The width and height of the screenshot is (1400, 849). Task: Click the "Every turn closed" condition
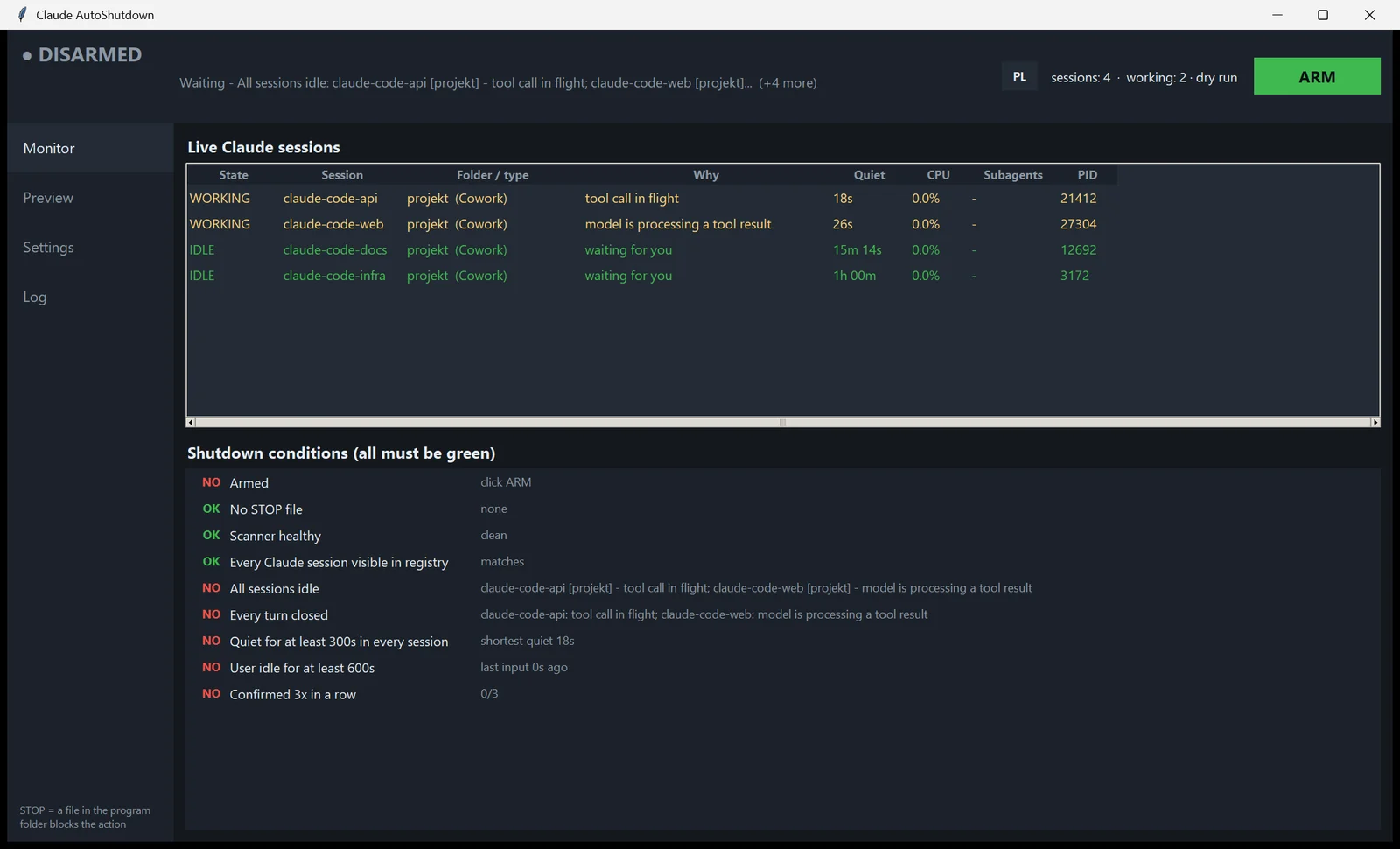pyautogui.click(x=278, y=615)
